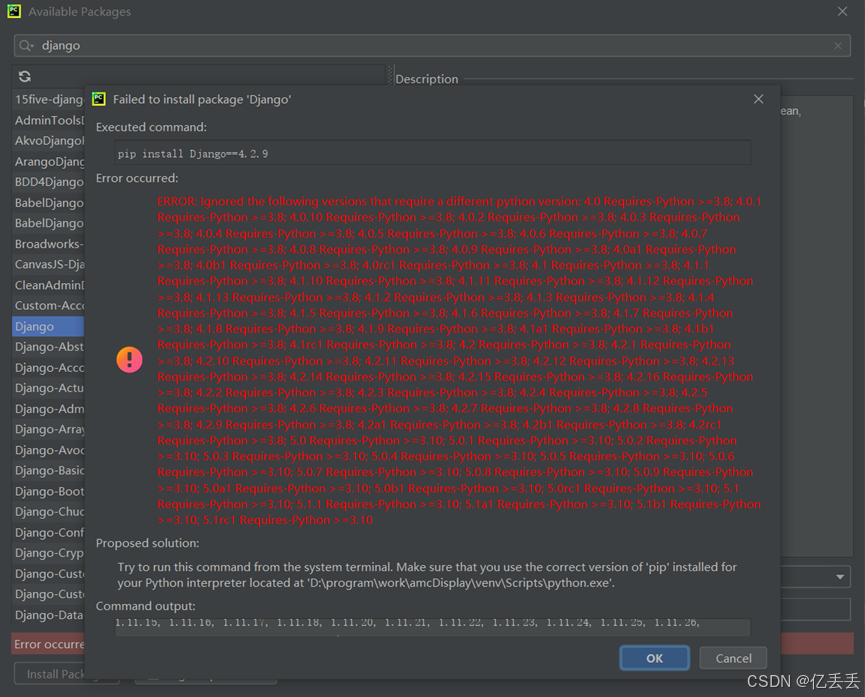This screenshot has height=697, width=865.
Task: Select the 15five-django package row
Action: pyautogui.click(x=49, y=99)
